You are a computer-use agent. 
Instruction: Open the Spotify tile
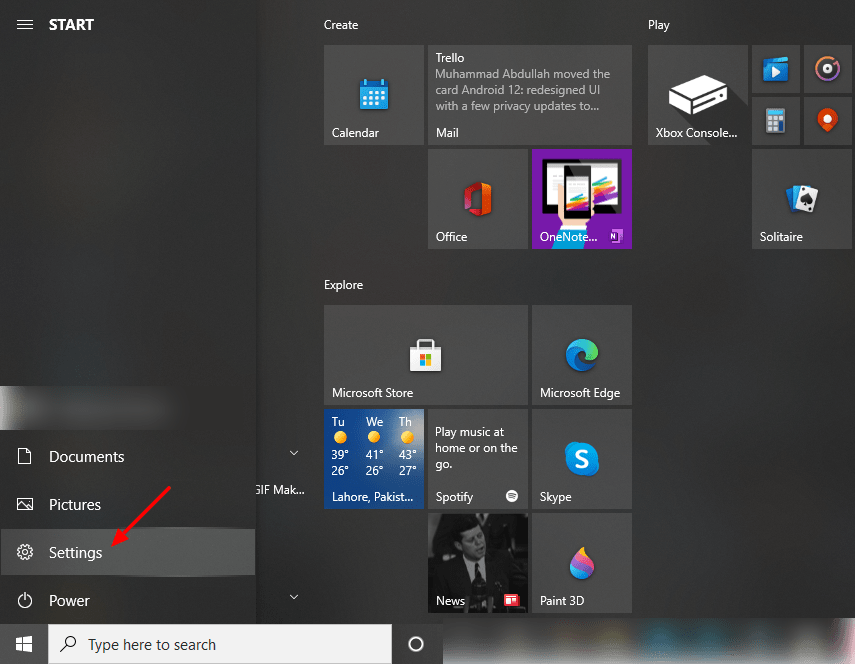click(478, 459)
